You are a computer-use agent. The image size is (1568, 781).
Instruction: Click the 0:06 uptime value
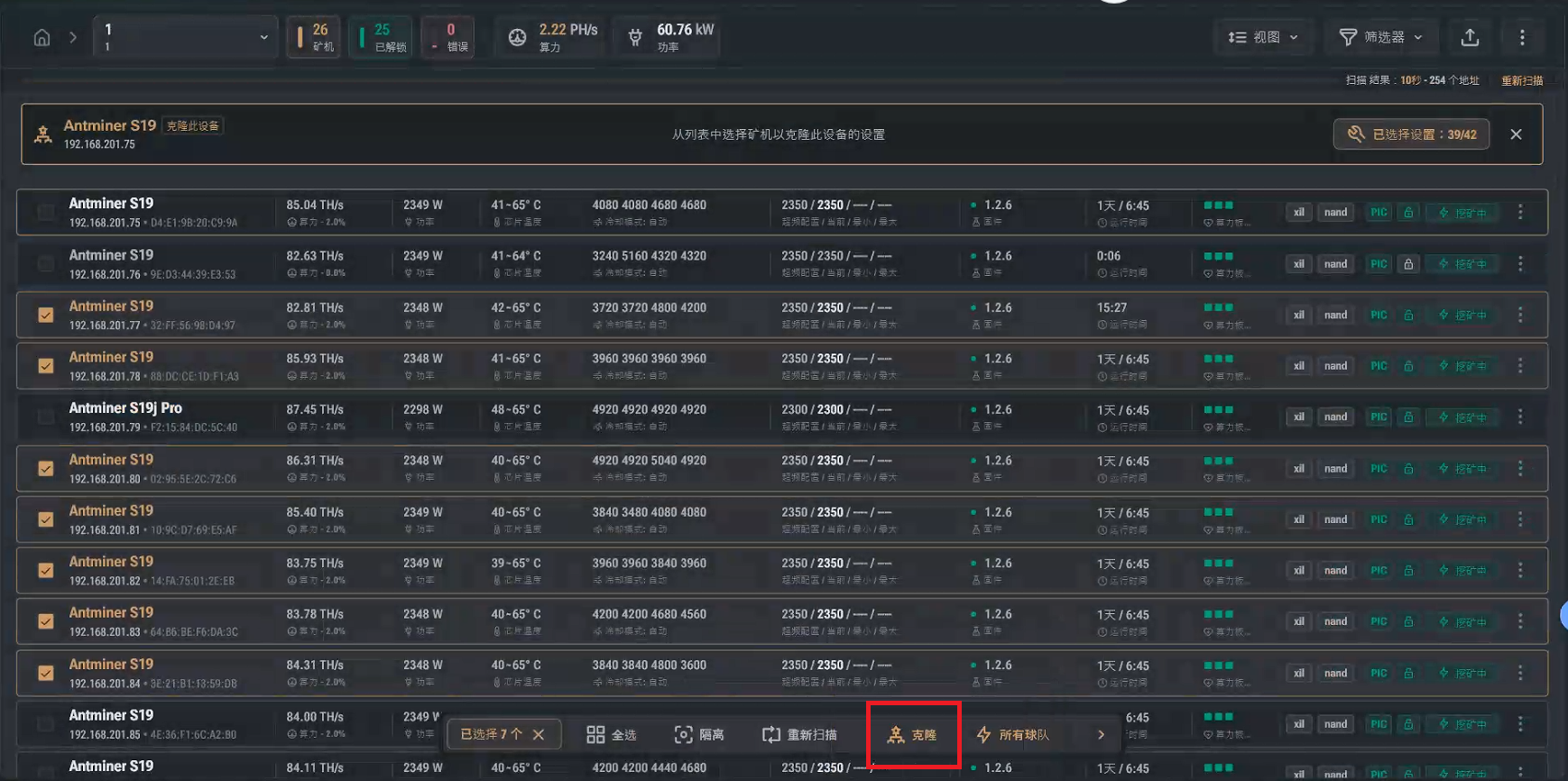coord(1109,256)
